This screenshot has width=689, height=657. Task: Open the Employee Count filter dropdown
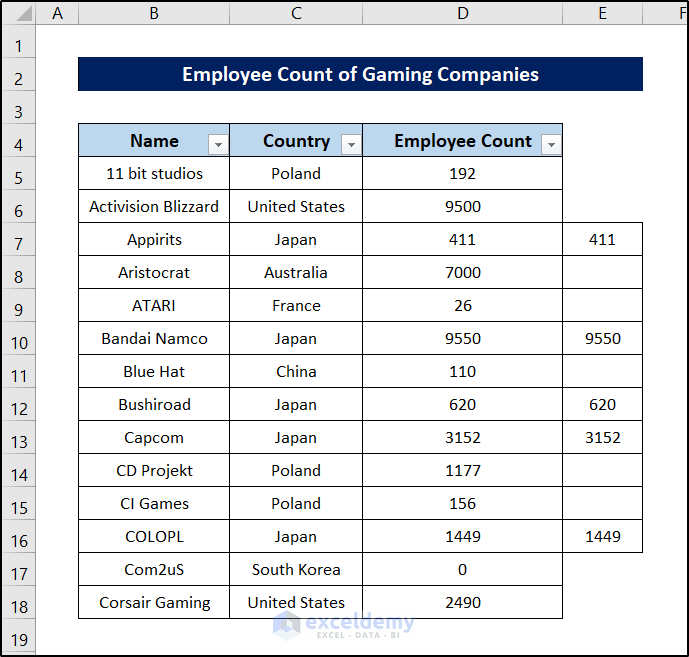click(x=551, y=144)
